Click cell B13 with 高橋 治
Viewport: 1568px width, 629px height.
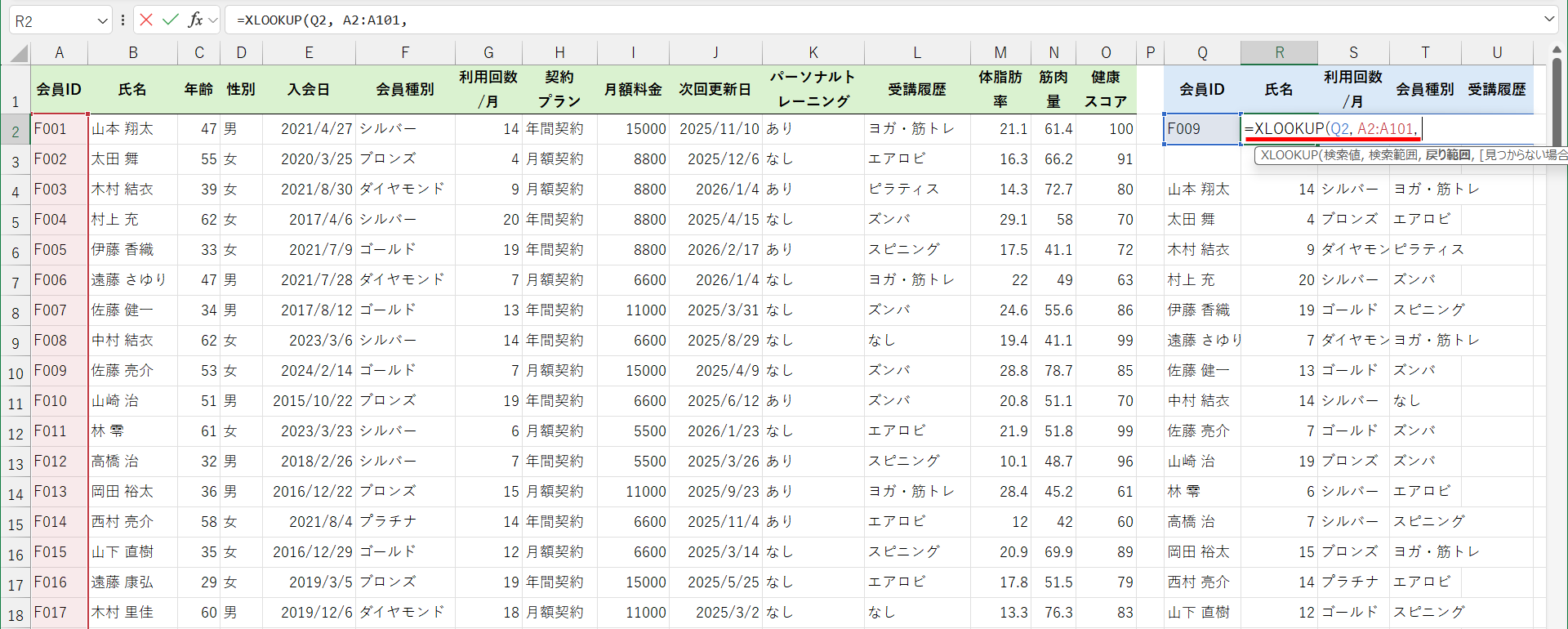click(x=132, y=462)
